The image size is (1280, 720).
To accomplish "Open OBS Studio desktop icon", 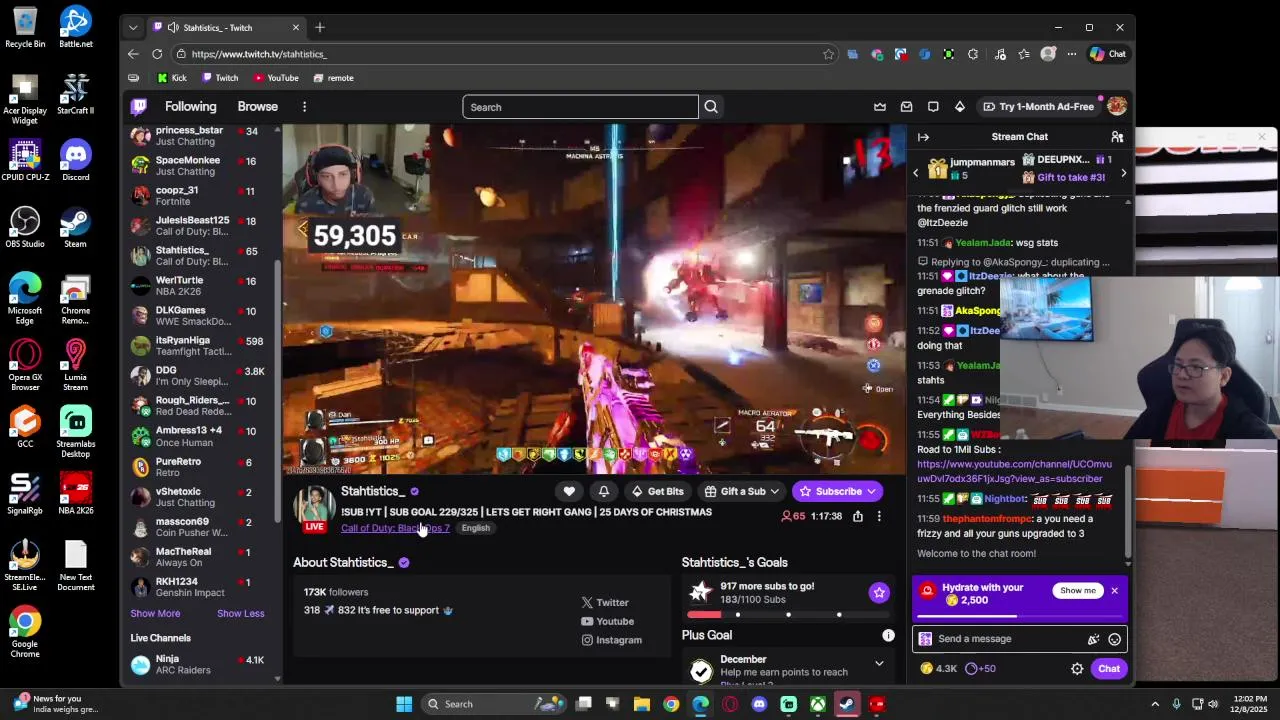I will coord(25,227).
